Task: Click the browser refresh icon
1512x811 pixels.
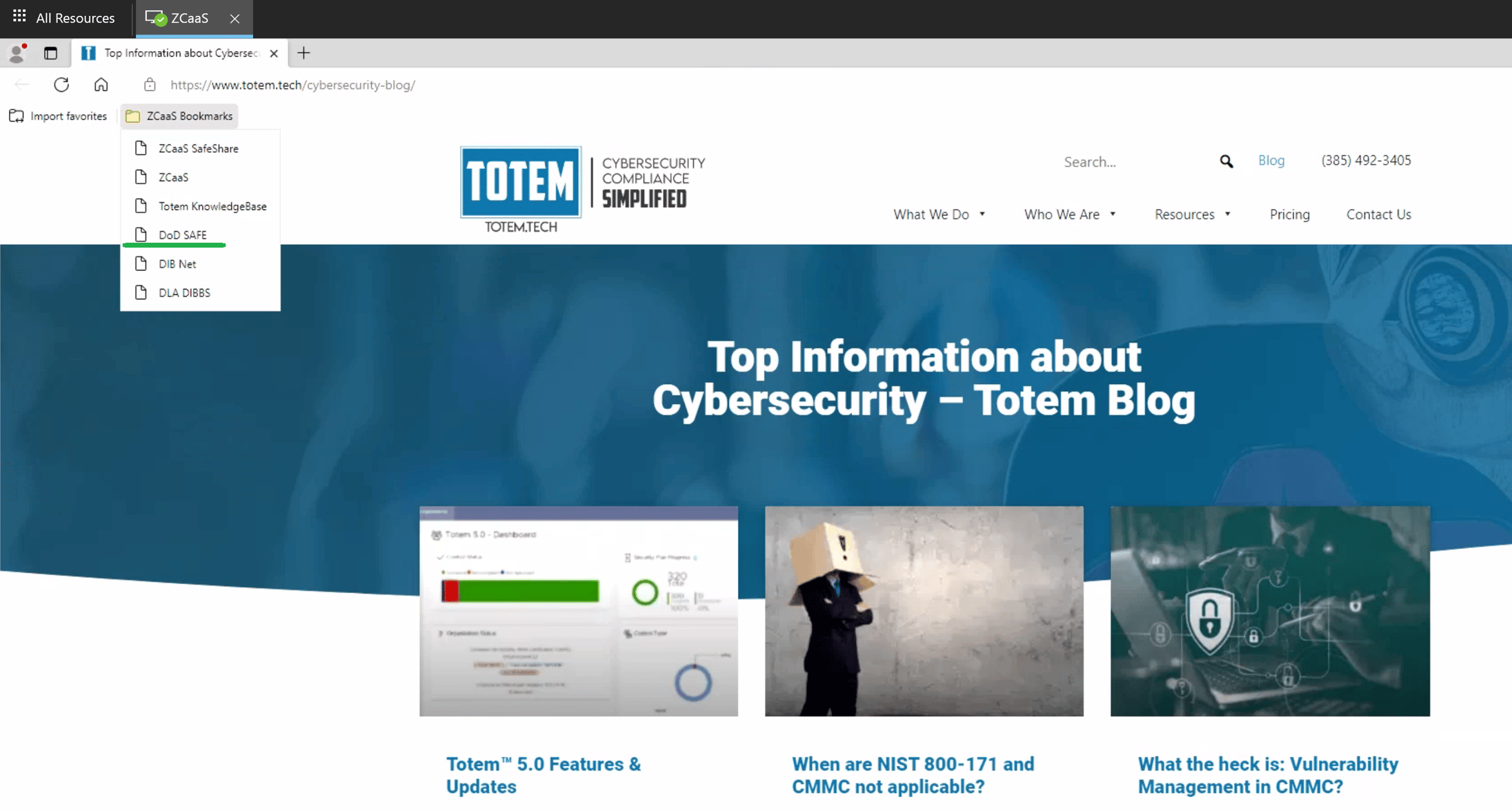Action: 61,85
